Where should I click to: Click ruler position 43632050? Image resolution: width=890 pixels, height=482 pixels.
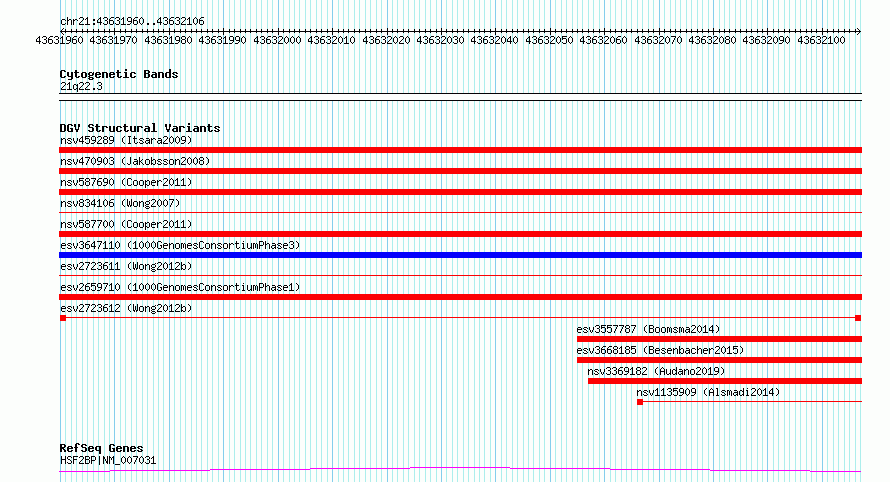(x=549, y=40)
